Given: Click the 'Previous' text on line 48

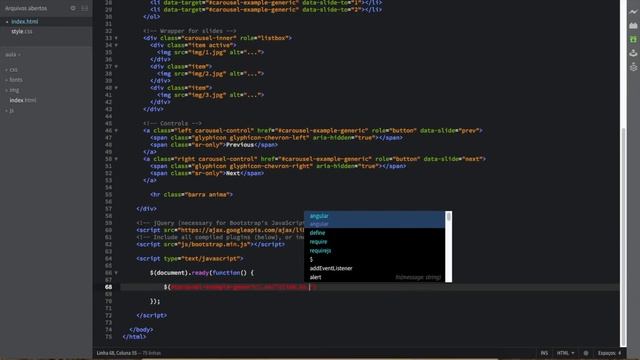Looking at the screenshot, I should click(x=240, y=145).
